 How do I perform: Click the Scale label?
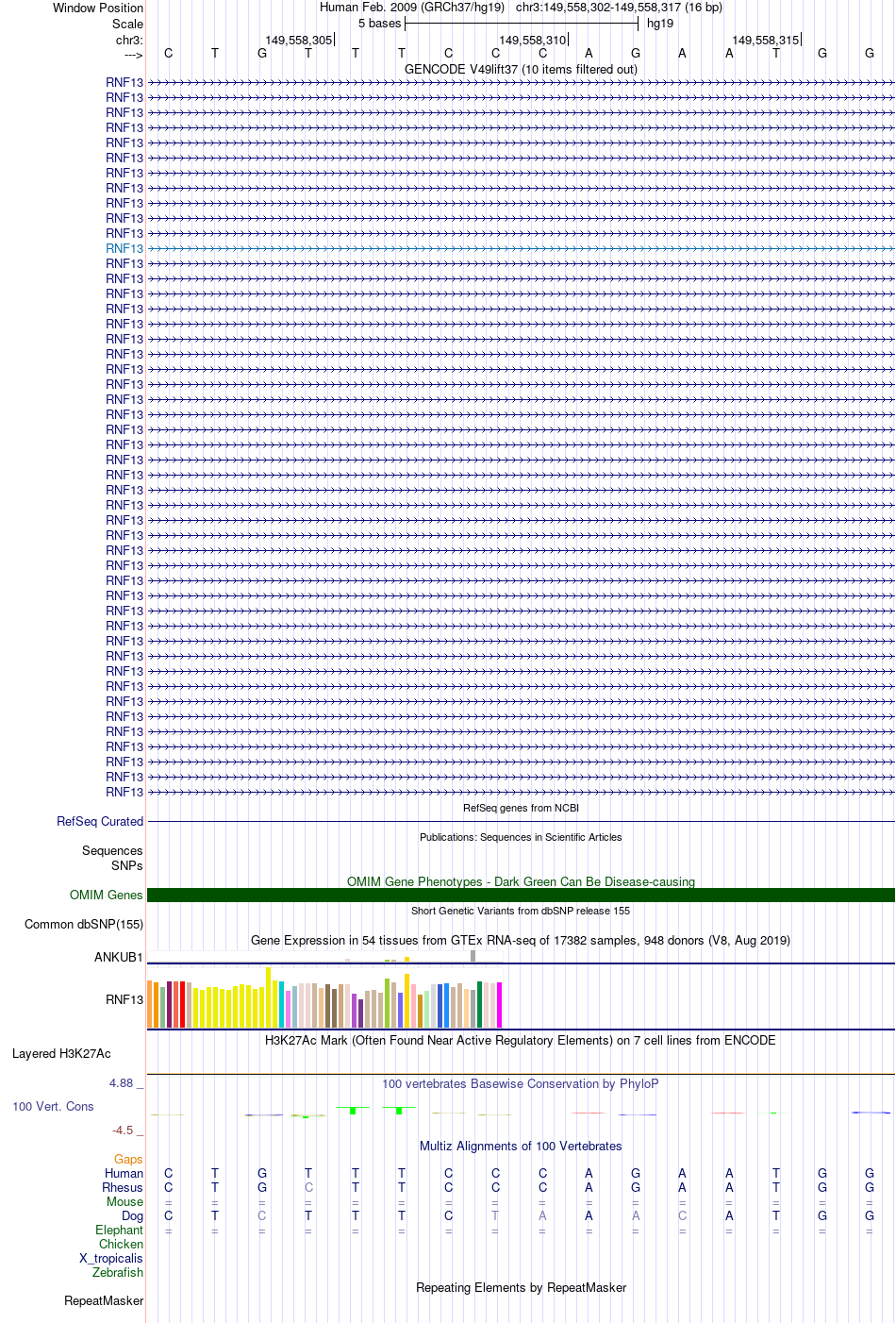pyautogui.click(x=127, y=24)
